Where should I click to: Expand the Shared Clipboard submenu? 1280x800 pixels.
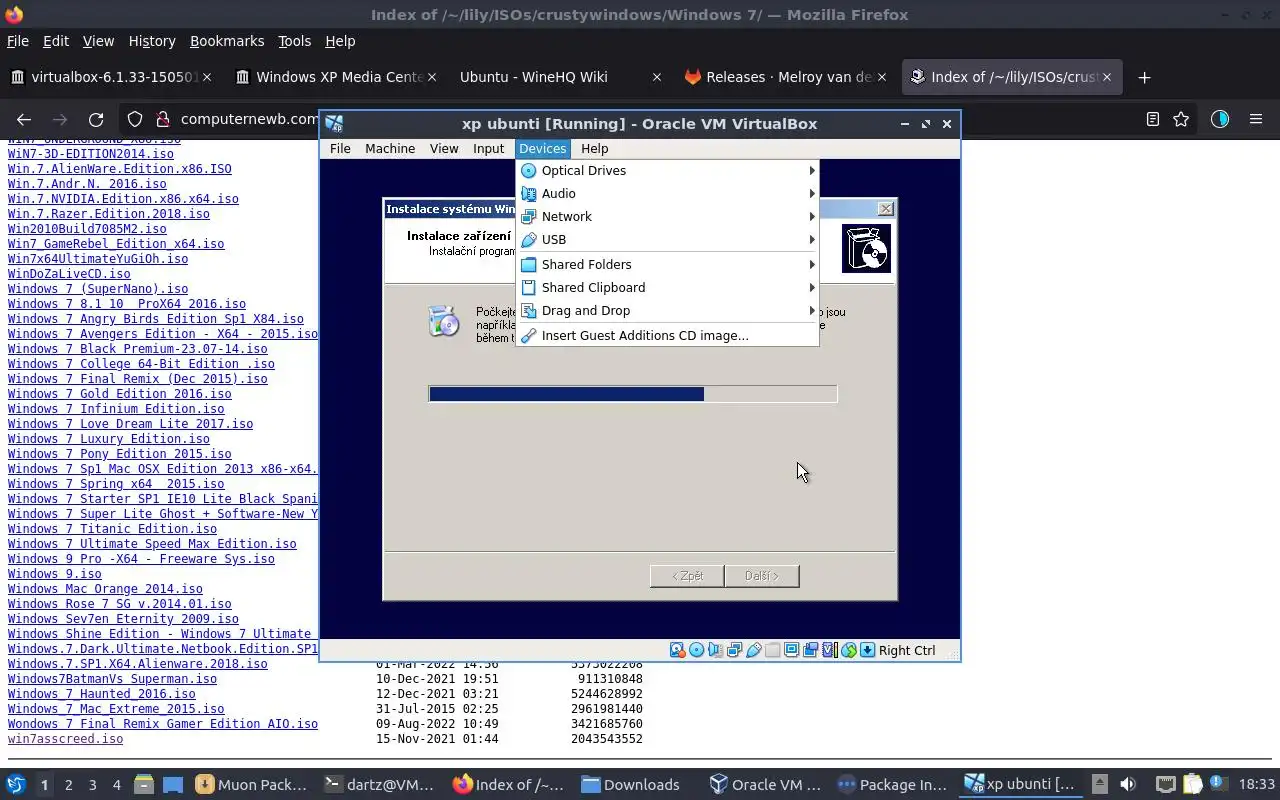[x=667, y=287]
